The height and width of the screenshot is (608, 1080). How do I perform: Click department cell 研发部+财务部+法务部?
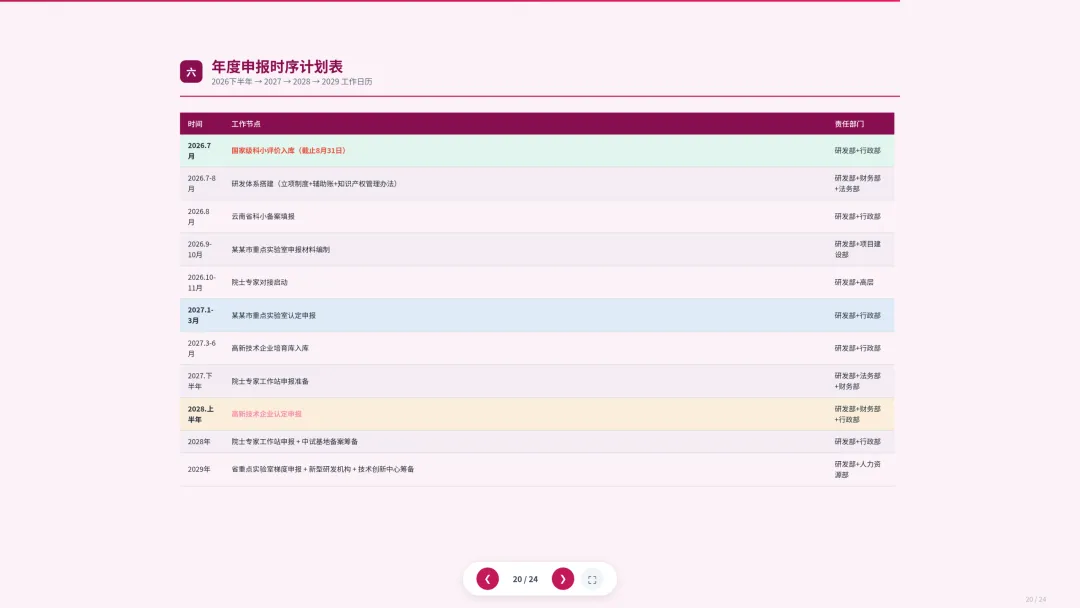click(858, 184)
